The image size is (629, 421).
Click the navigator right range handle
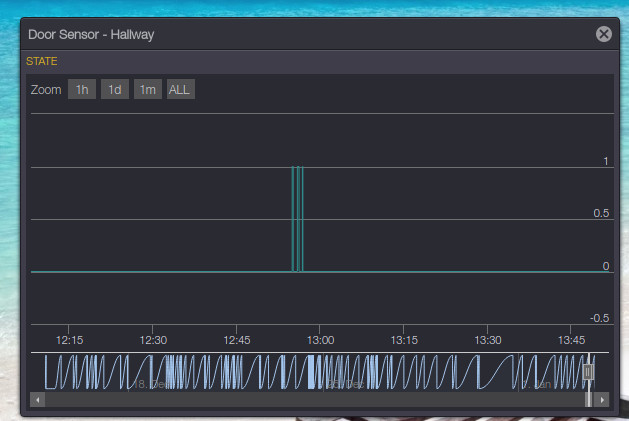click(588, 372)
